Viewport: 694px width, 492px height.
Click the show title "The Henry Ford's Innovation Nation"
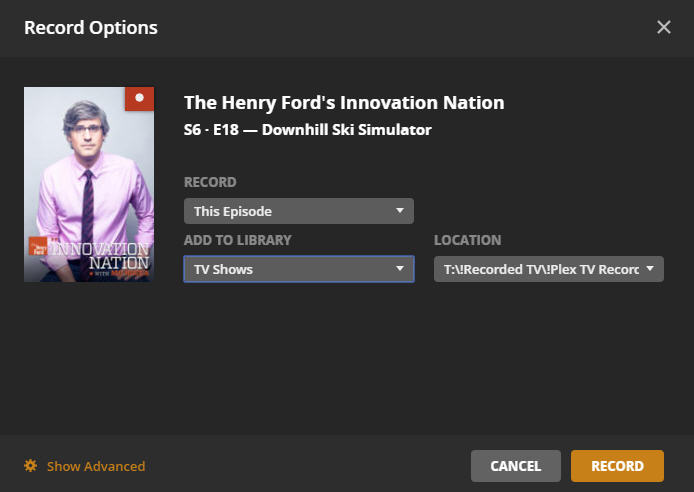pyautogui.click(x=344, y=103)
